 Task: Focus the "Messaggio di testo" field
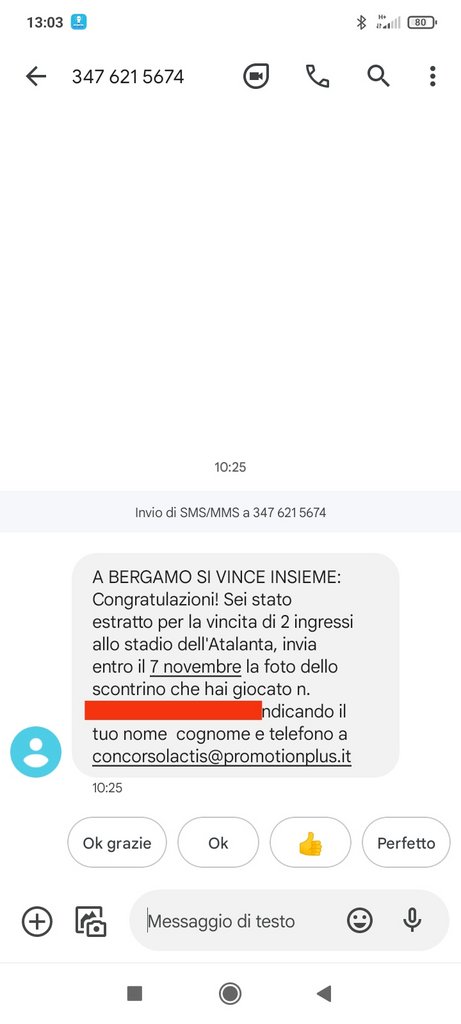(242, 921)
